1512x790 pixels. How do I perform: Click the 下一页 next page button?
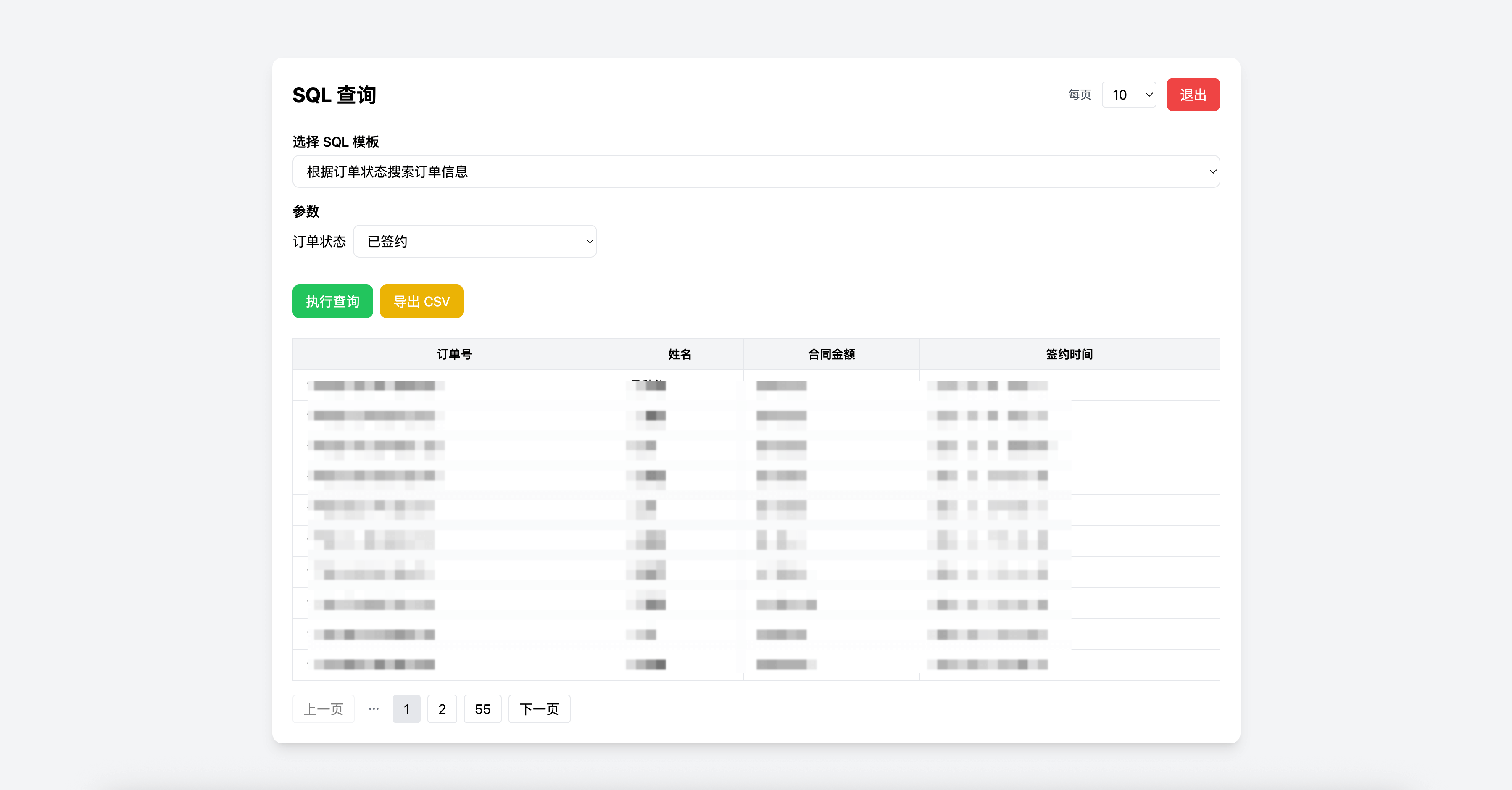click(539, 709)
